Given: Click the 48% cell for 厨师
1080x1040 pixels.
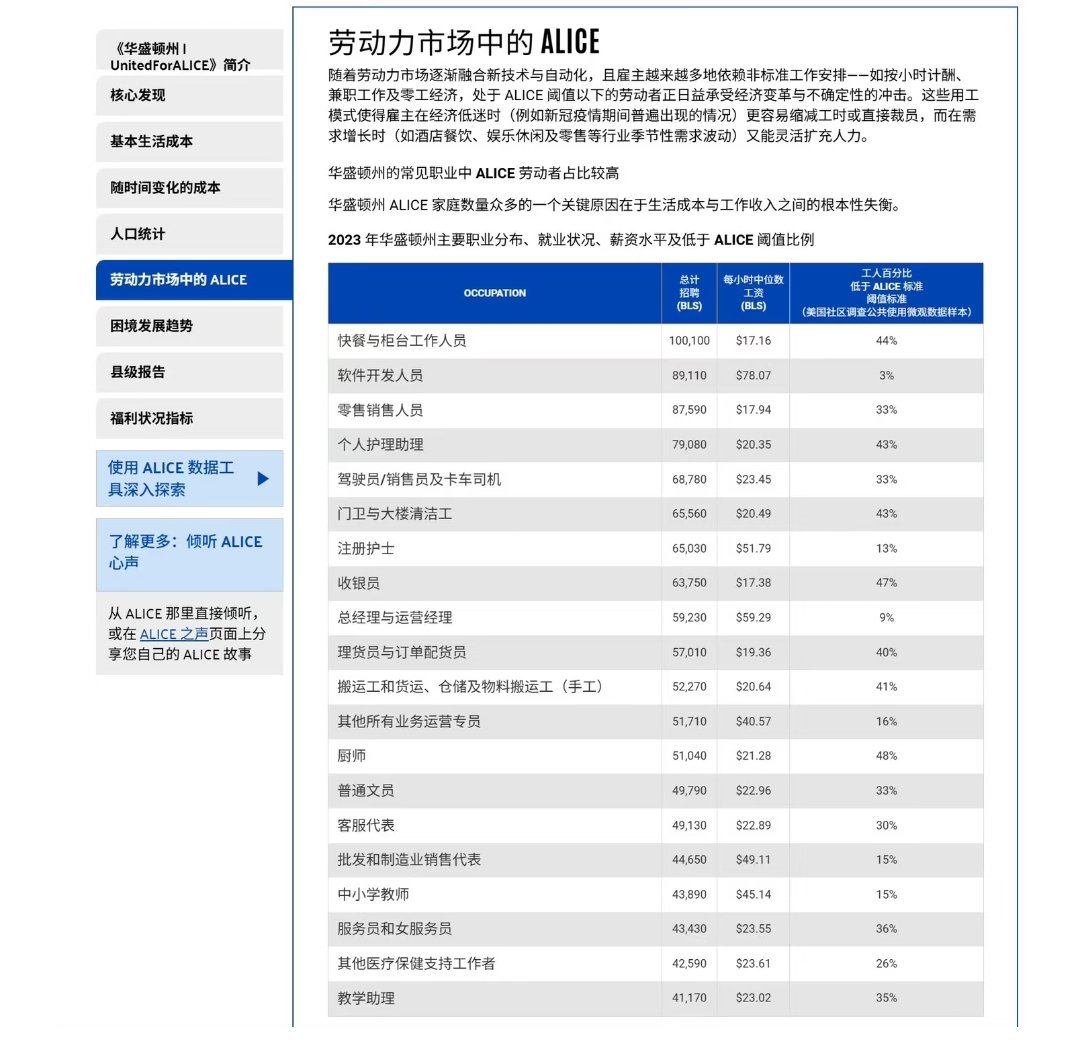Looking at the screenshot, I should [886, 756].
